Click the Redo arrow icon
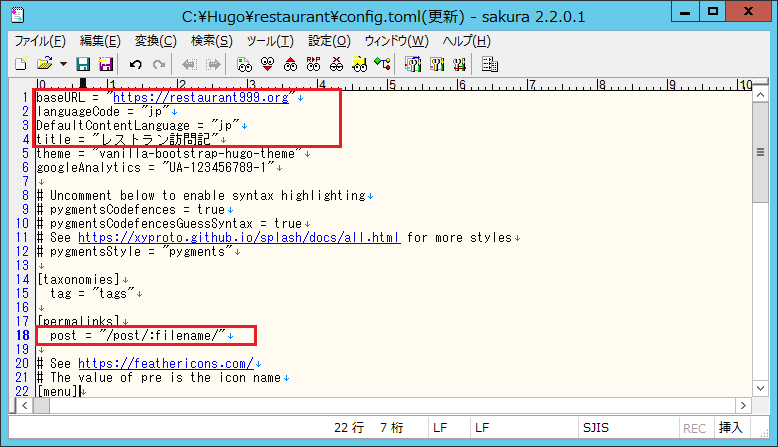The width and height of the screenshot is (778, 447). (x=159, y=64)
